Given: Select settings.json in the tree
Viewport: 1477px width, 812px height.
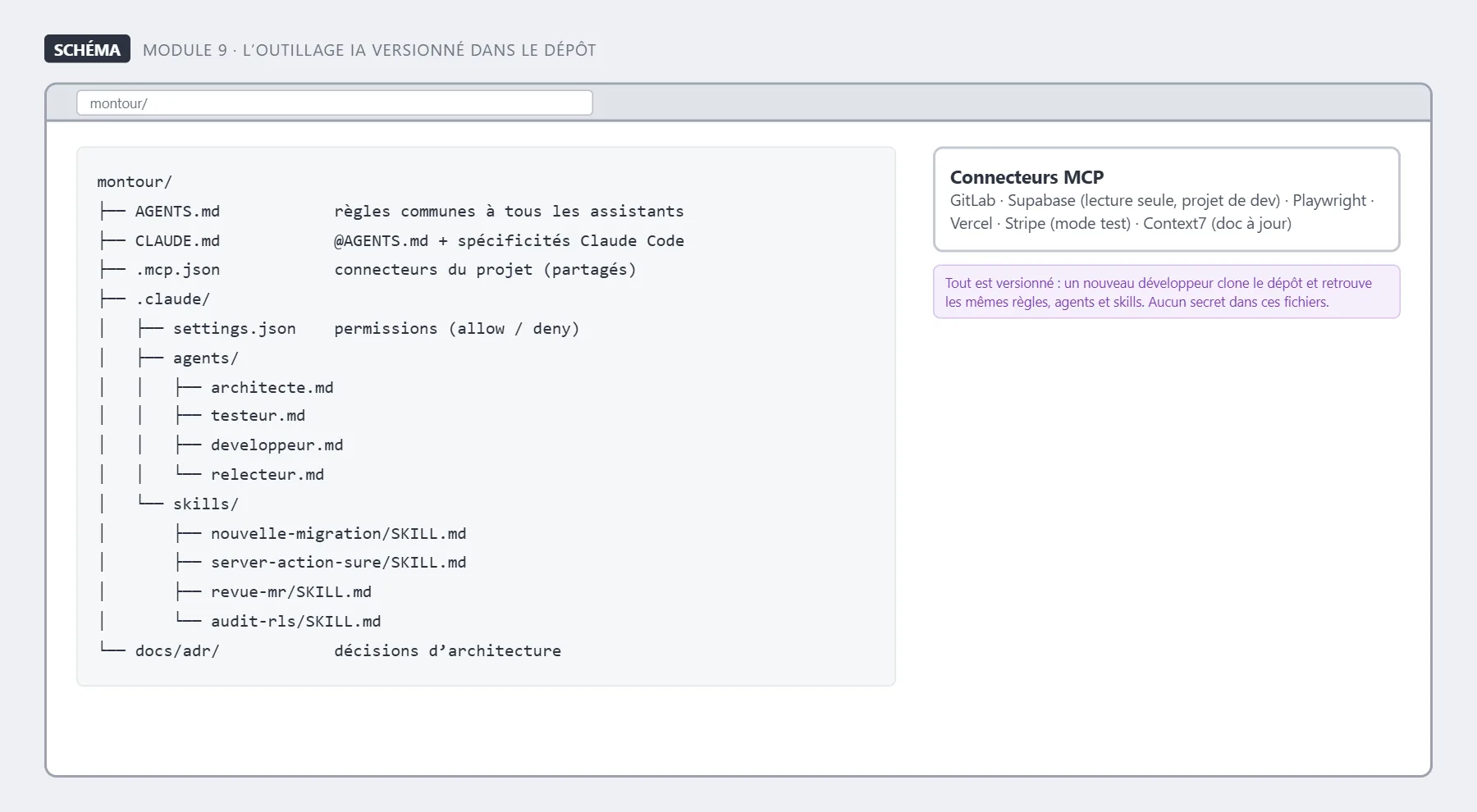Looking at the screenshot, I should [x=234, y=329].
